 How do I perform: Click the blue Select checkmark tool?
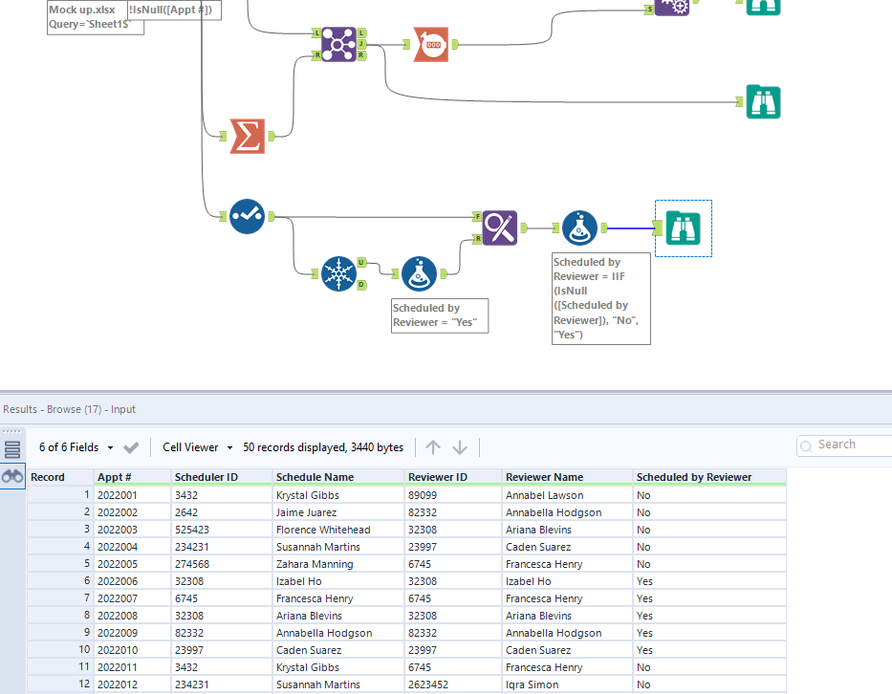pyautogui.click(x=247, y=216)
